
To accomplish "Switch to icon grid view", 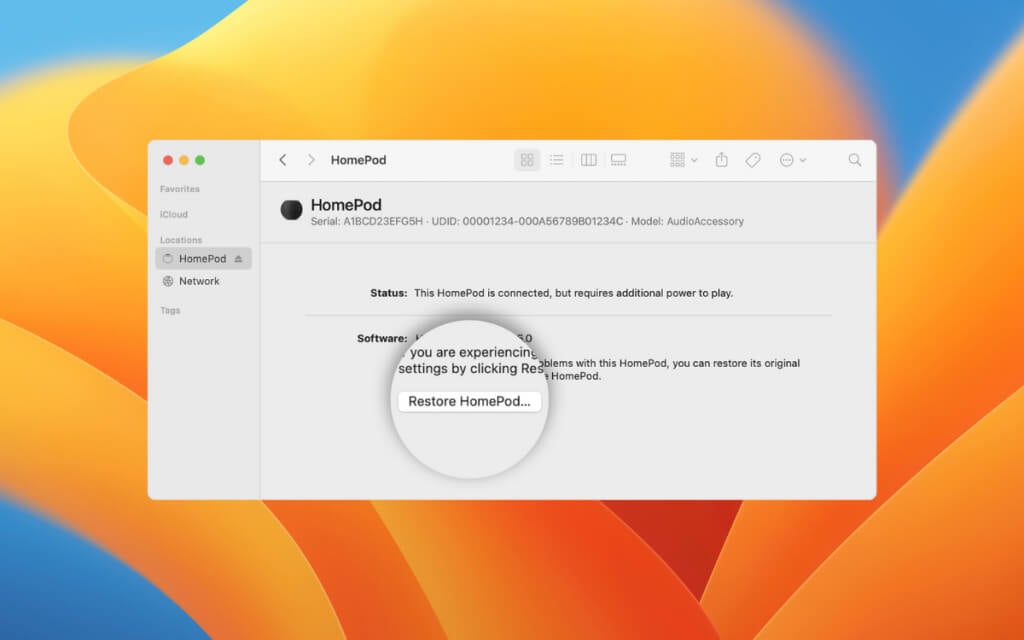I will 527,160.
